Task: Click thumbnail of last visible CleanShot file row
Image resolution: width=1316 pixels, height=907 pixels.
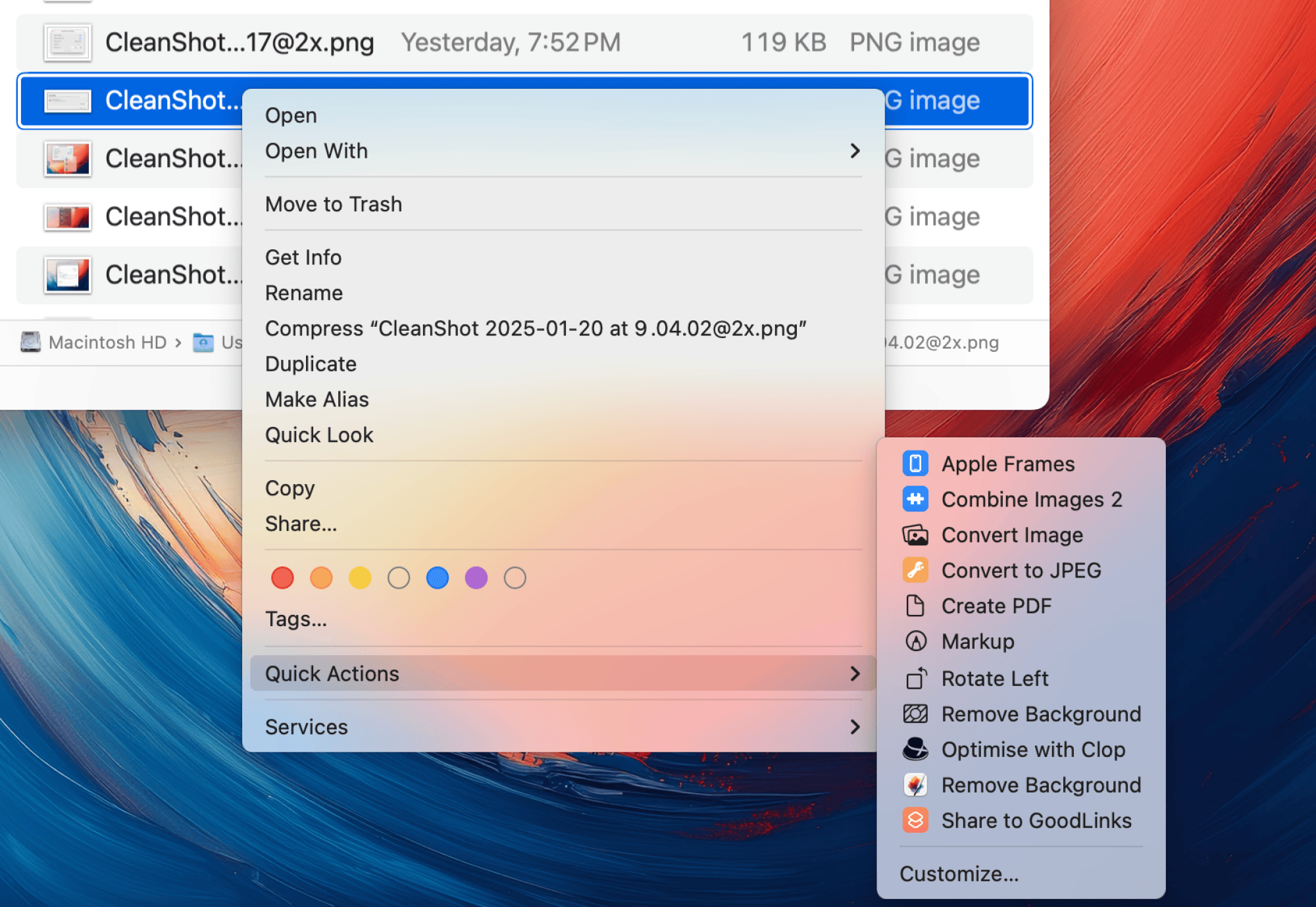Action: click(67, 275)
